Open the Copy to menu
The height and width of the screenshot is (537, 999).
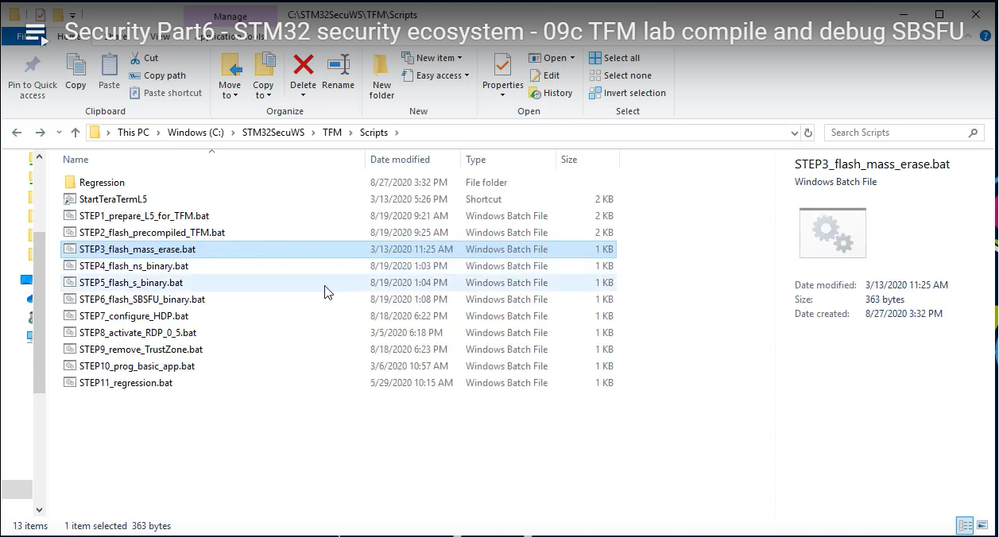tap(262, 76)
